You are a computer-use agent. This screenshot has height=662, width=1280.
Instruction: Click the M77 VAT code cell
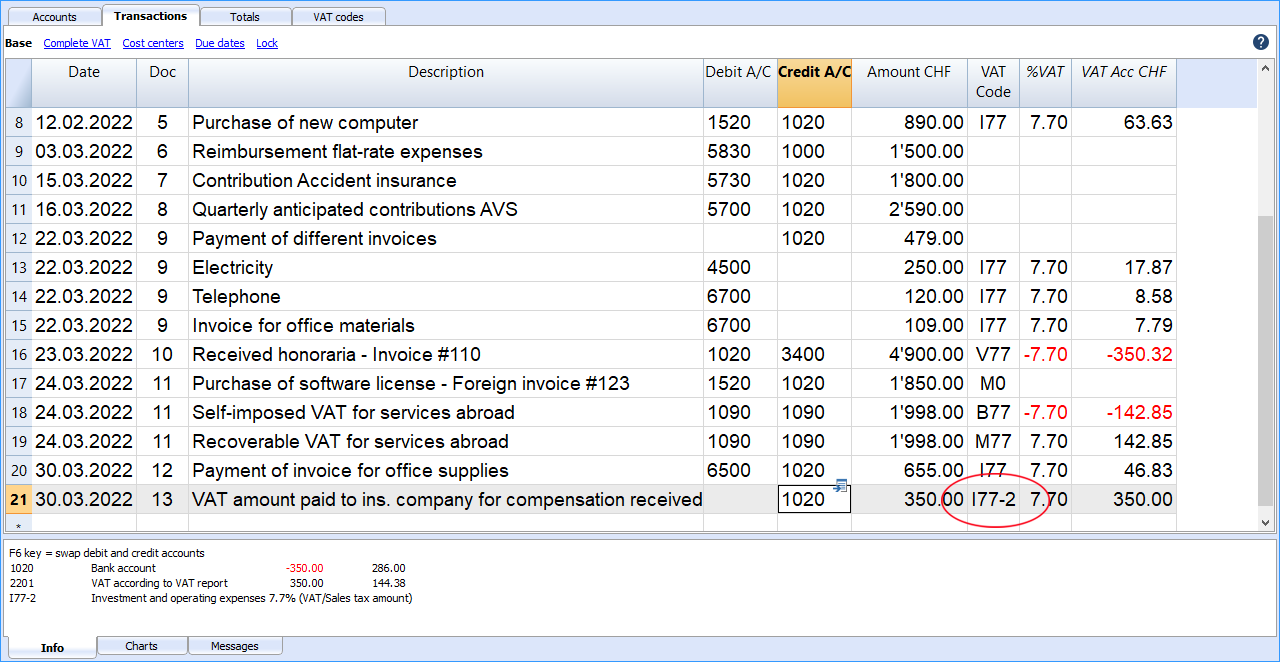993,442
